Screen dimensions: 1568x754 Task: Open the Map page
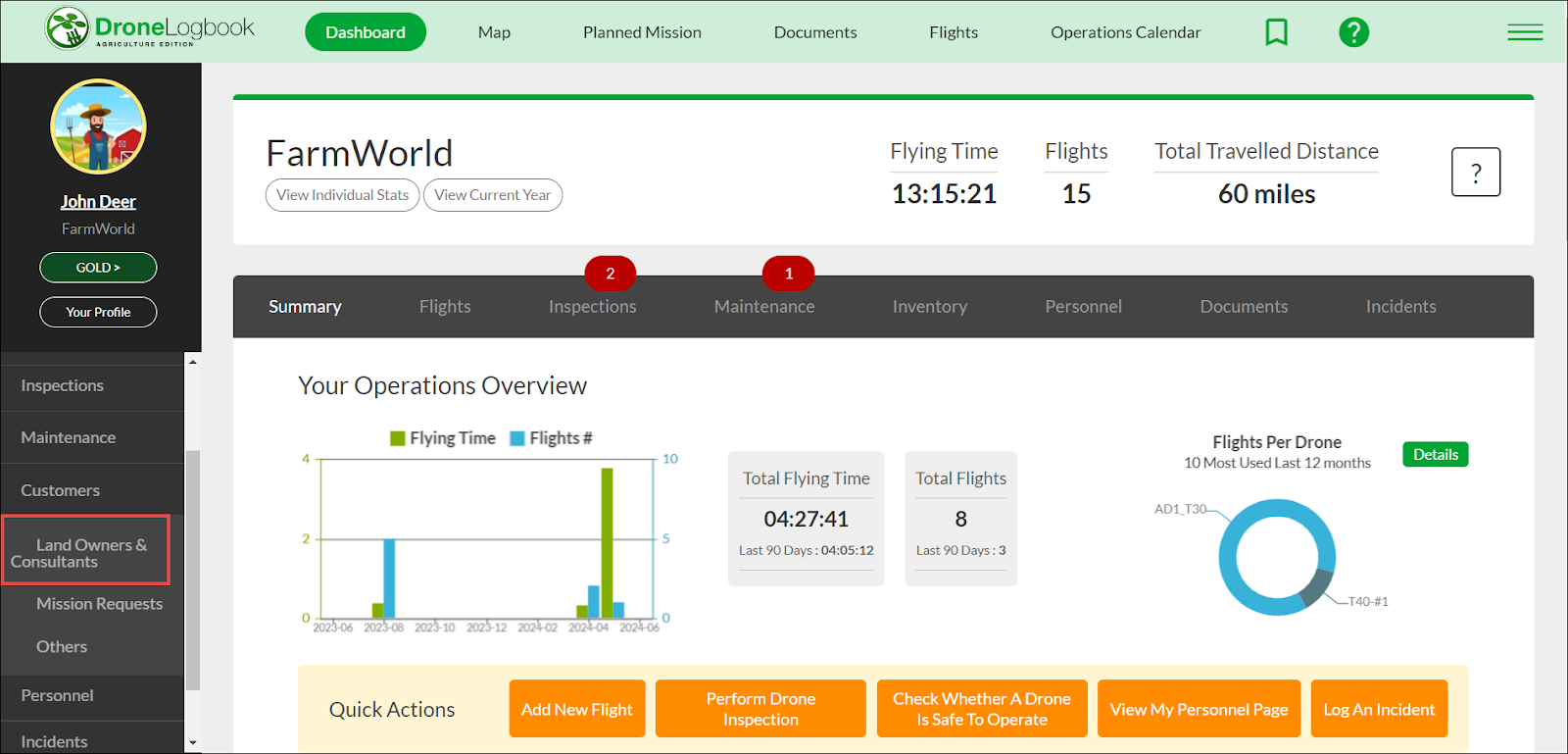click(494, 32)
